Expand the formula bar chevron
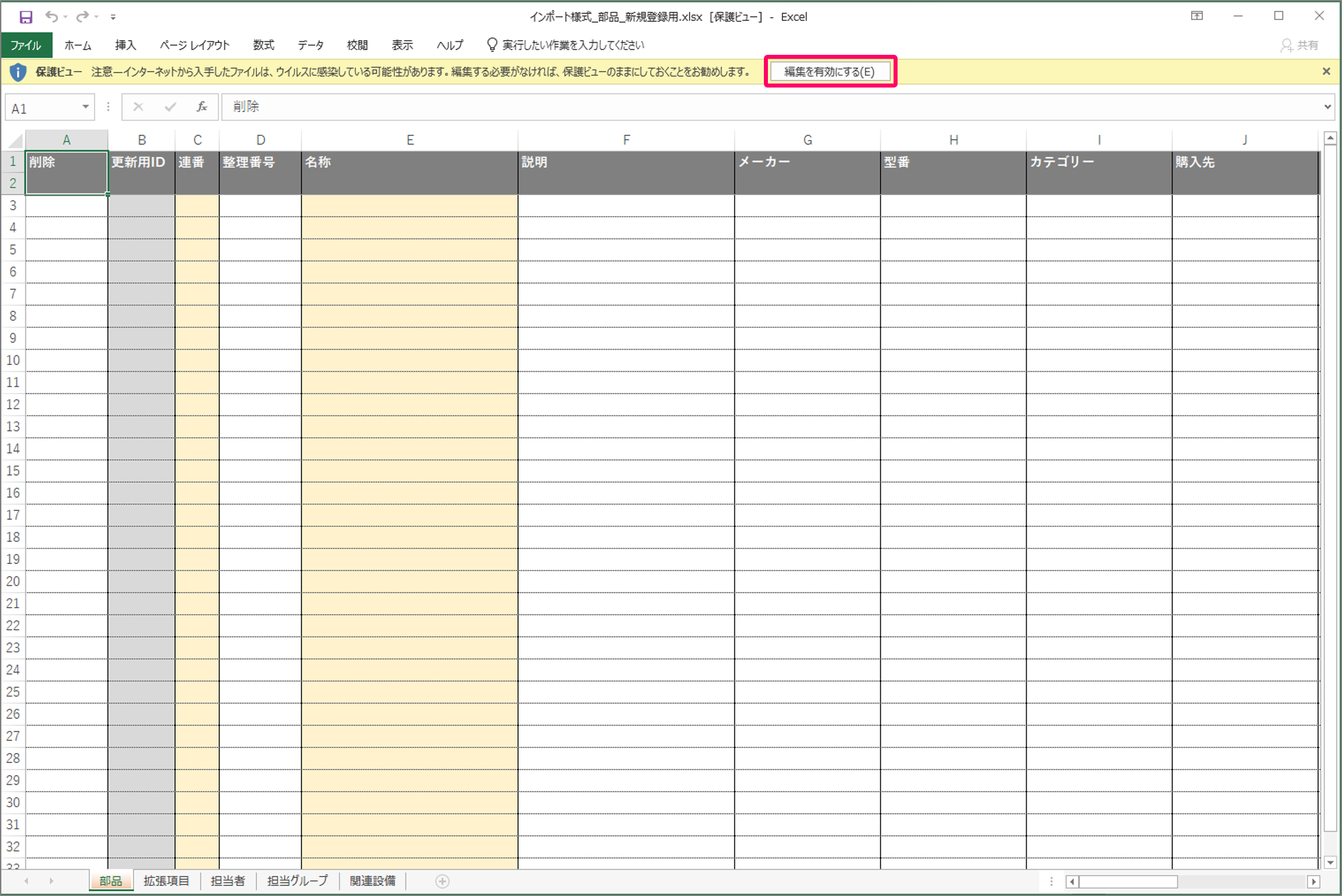1342x896 pixels. 1327,107
